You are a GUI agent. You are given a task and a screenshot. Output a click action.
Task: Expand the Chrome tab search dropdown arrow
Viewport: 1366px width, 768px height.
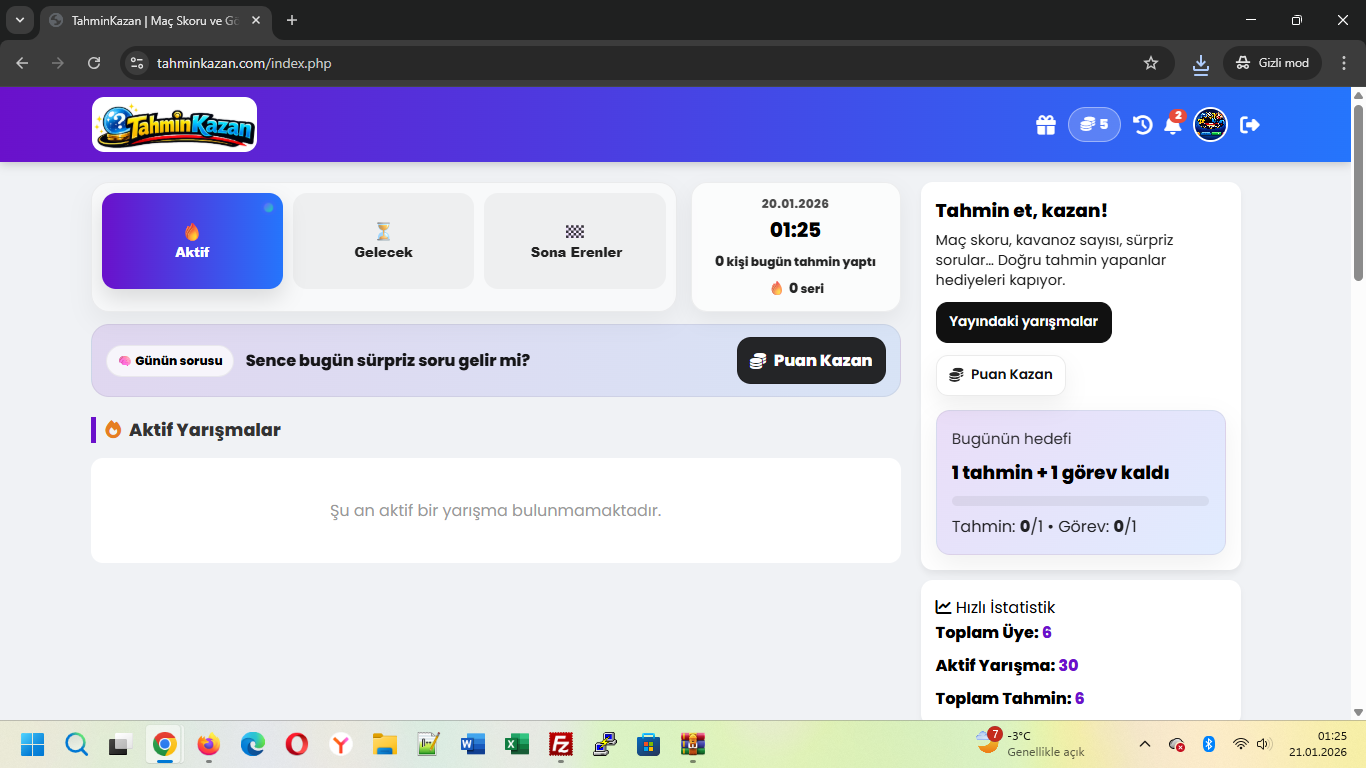20,20
